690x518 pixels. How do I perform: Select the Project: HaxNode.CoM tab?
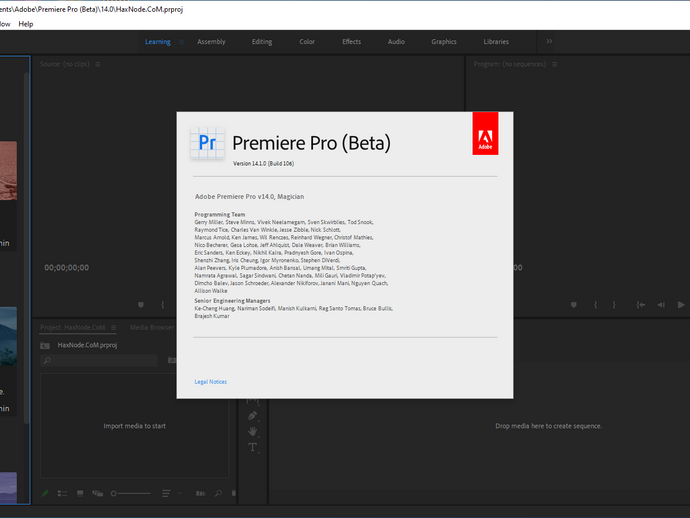point(73,327)
